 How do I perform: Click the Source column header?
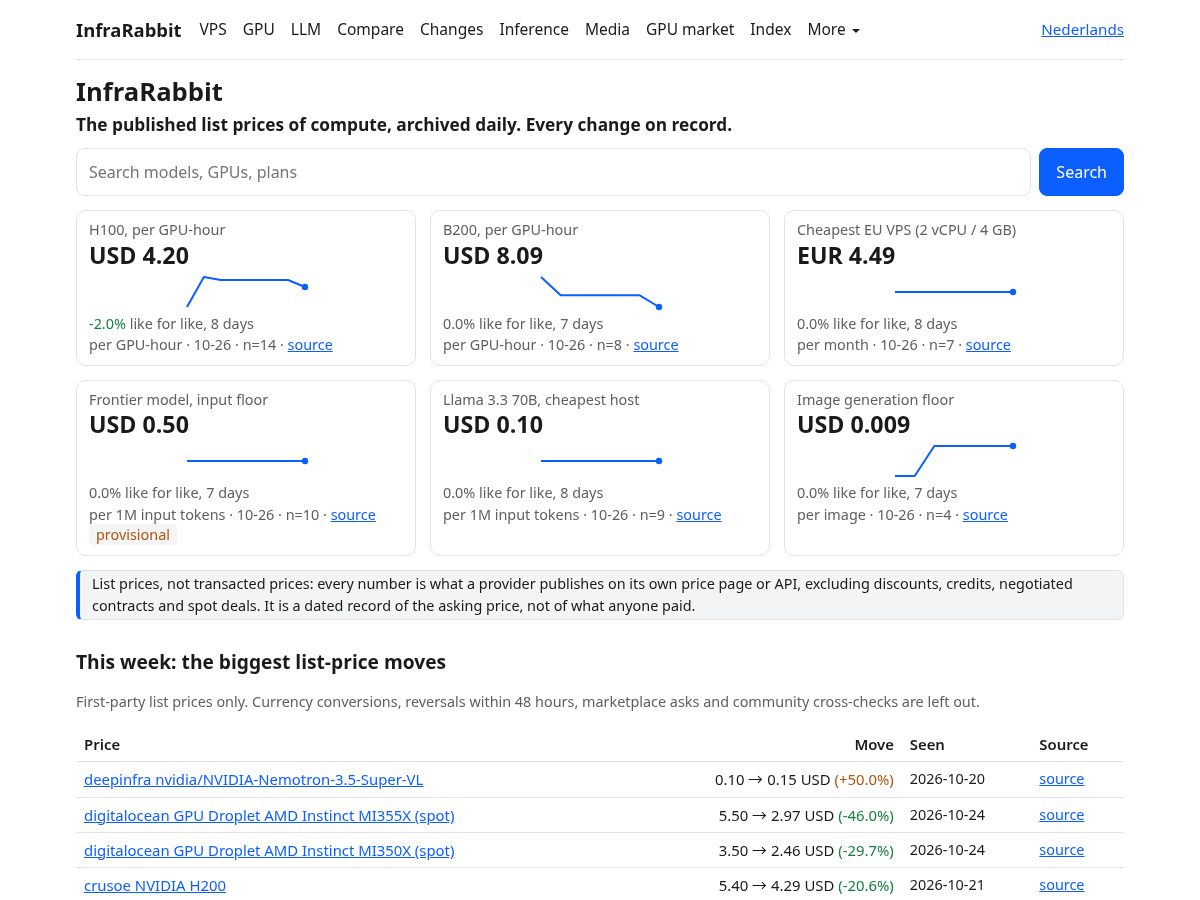coord(1064,745)
